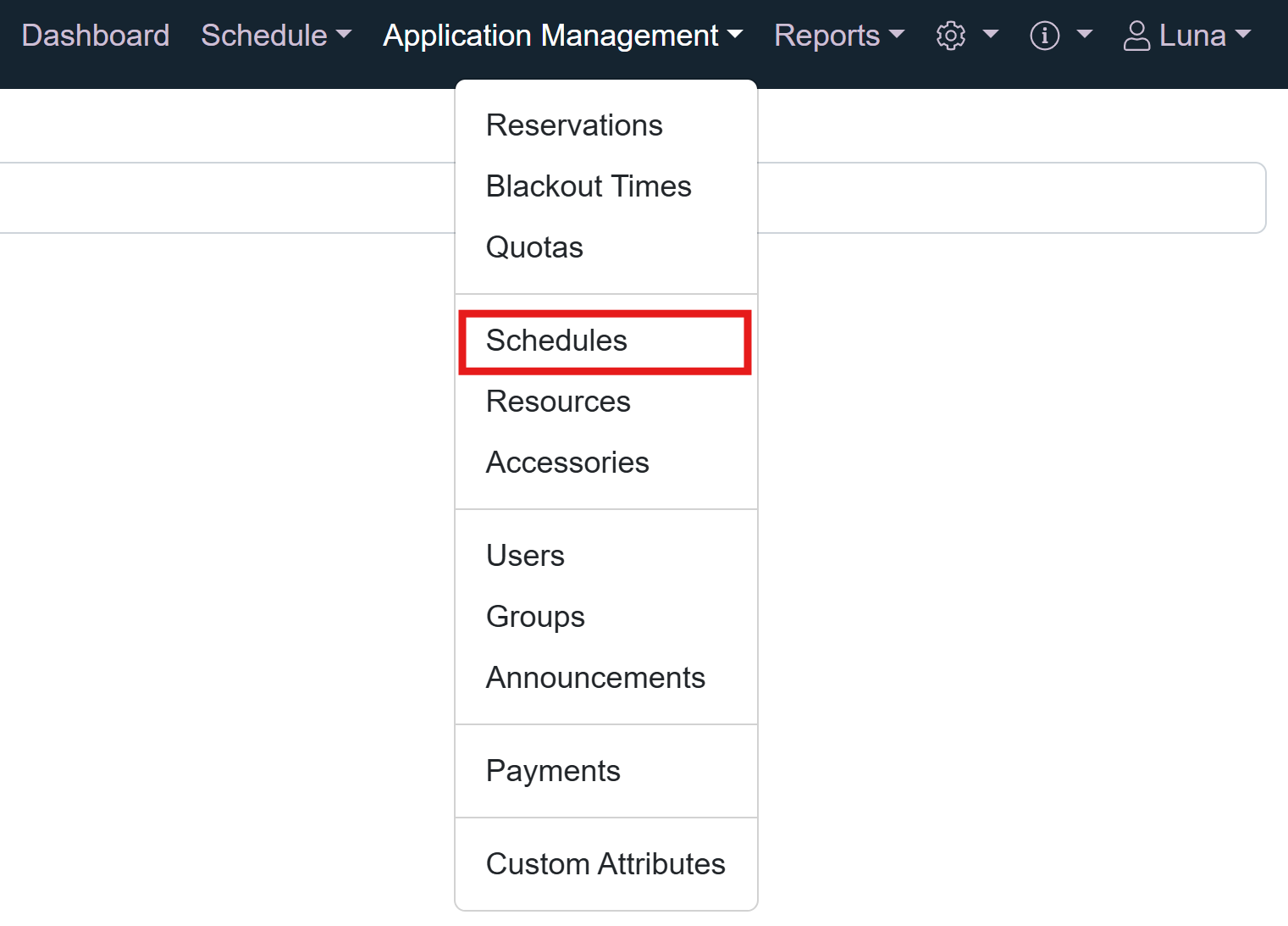Expand the Schedule dropdown menu
1288x926 pixels.
pos(267,36)
